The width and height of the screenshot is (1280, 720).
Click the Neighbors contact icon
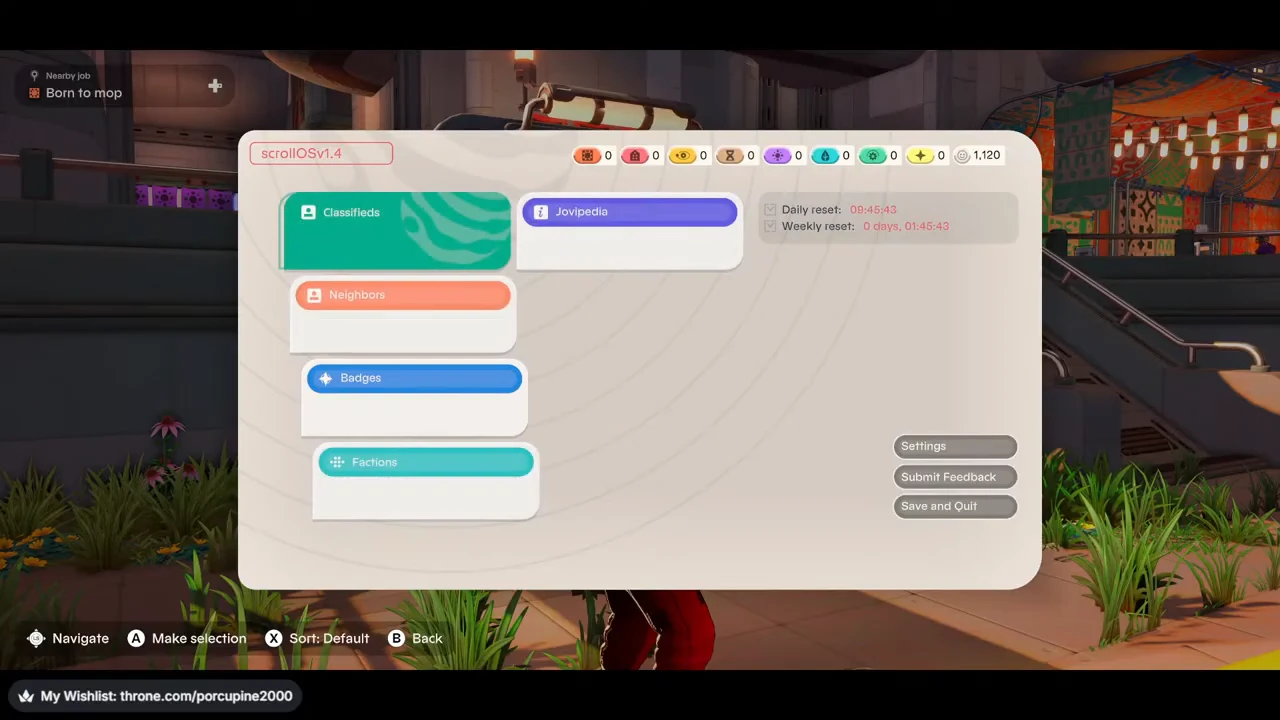(x=314, y=295)
